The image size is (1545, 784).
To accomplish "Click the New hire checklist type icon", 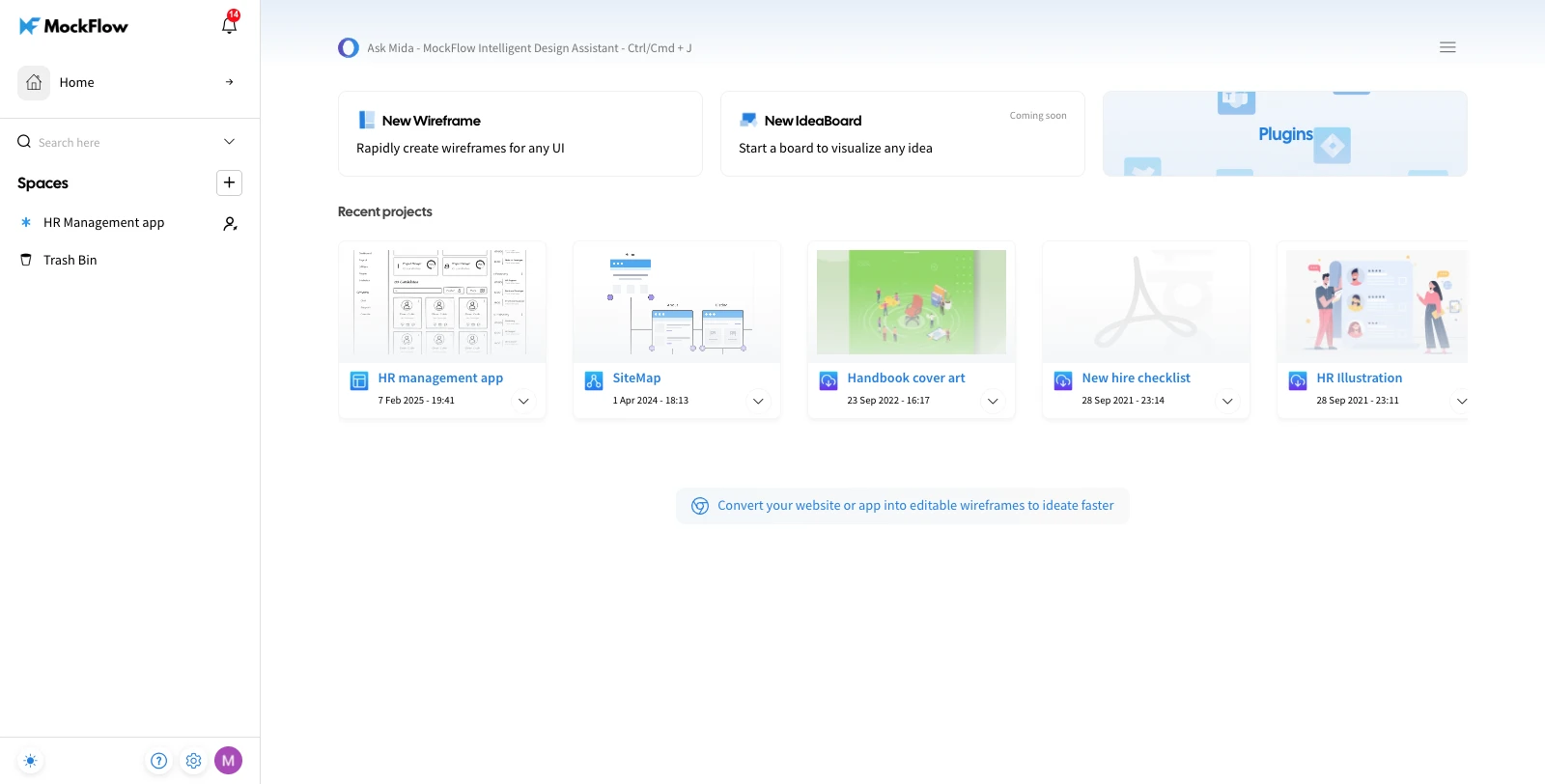I will tap(1063, 380).
